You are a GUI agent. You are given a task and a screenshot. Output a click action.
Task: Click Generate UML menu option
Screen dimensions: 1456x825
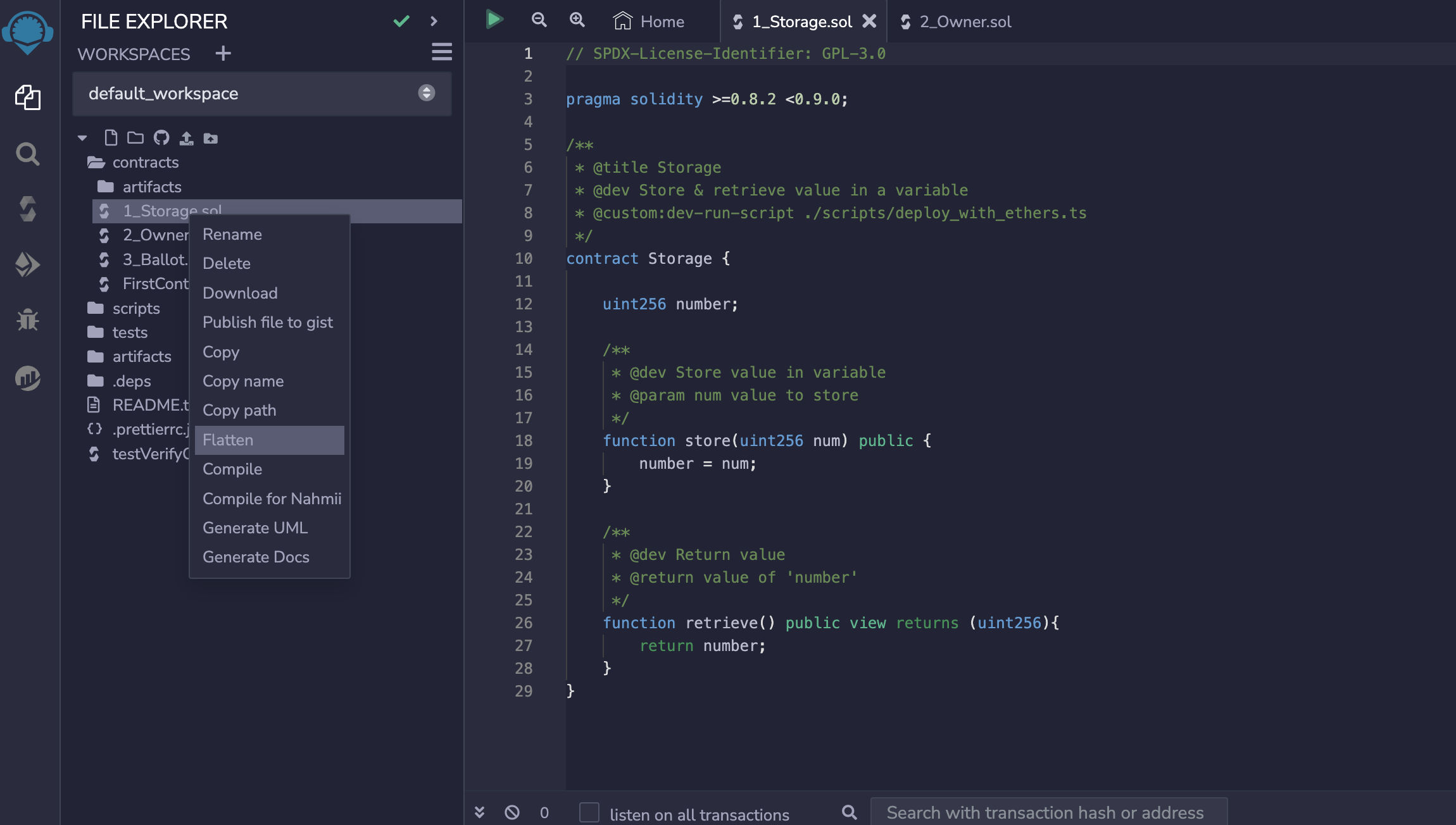coord(254,527)
